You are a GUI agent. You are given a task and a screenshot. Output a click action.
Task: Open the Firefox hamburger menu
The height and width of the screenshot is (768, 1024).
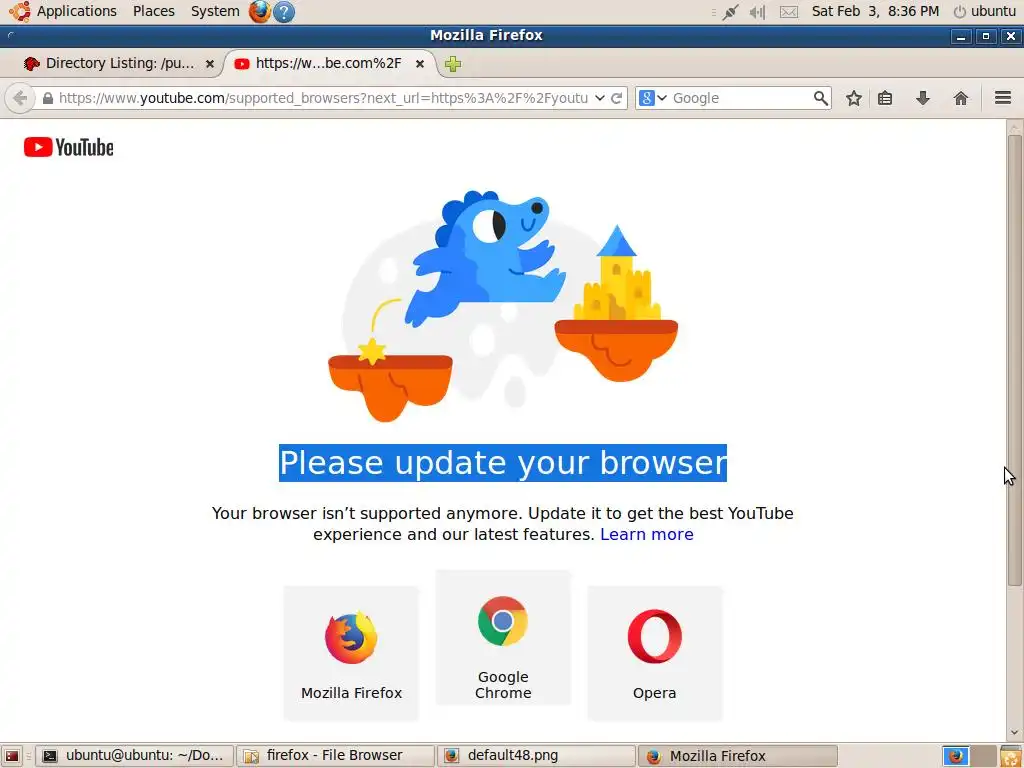pyautogui.click(x=1003, y=98)
